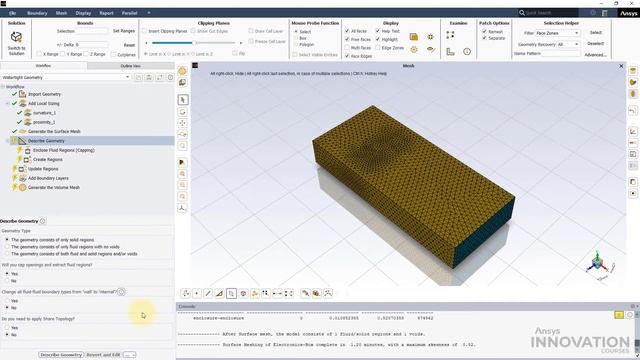Image resolution: width=640 pixels, height=360 pixels.
Task: Open the Mesh menu
Action: (x=61, y=13)
